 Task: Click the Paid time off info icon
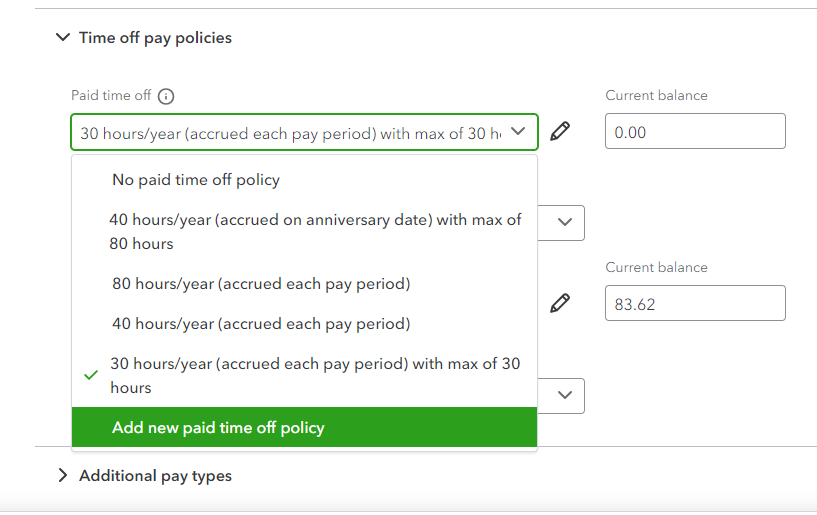[166, 96]
